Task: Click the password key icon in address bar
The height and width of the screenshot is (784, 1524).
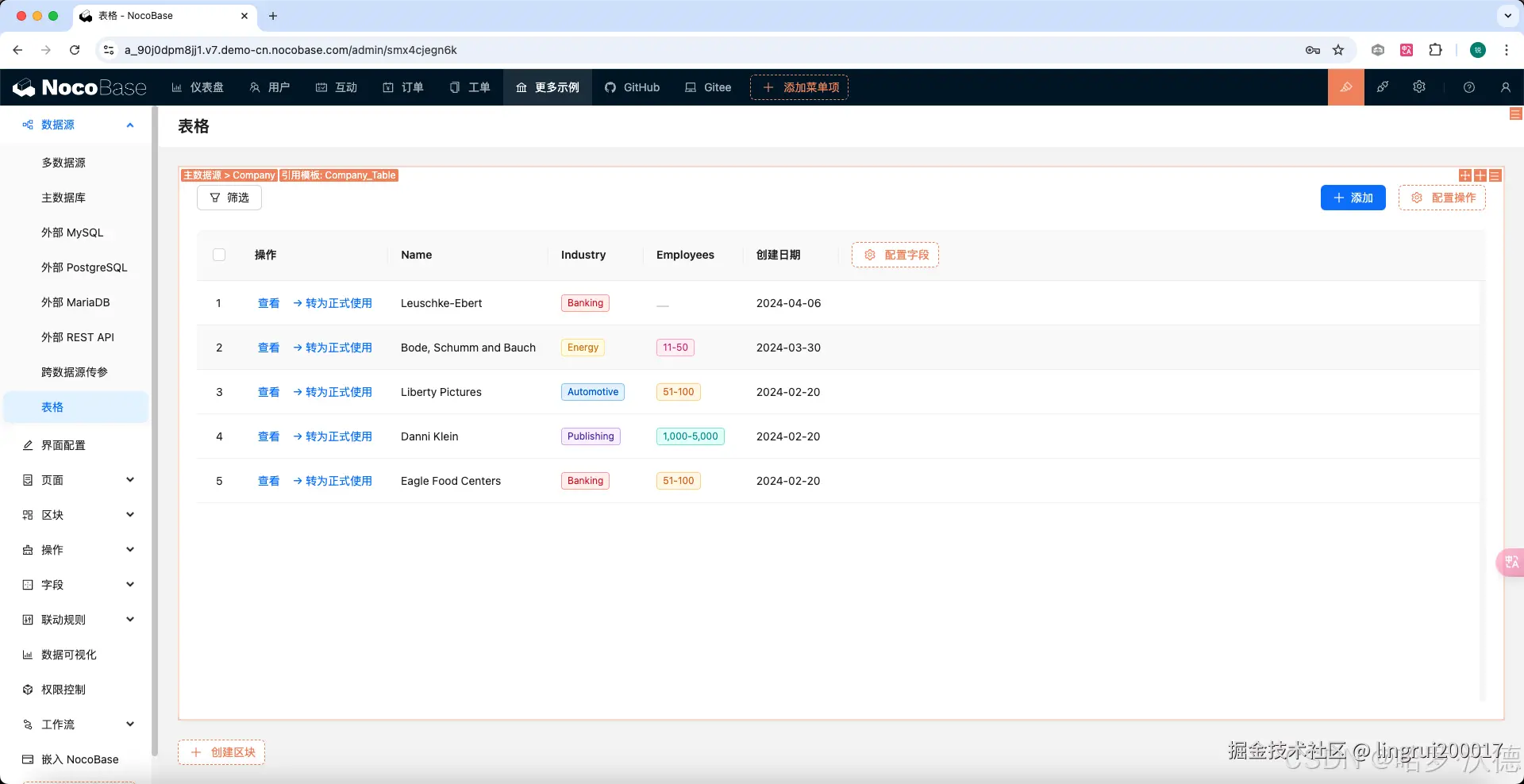Action: 1313,50
